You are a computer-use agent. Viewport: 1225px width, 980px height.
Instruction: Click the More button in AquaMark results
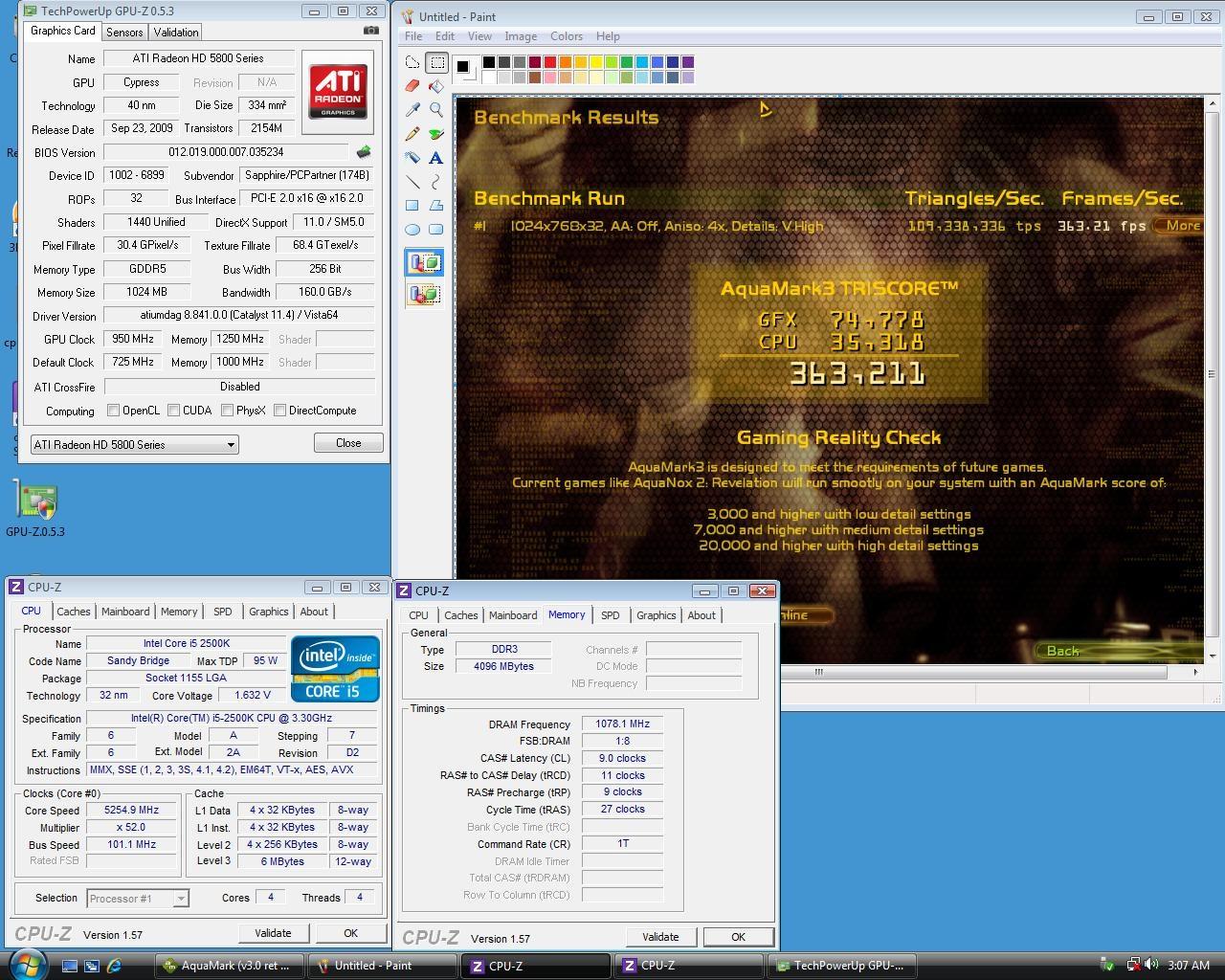[x=1178, y=226]
